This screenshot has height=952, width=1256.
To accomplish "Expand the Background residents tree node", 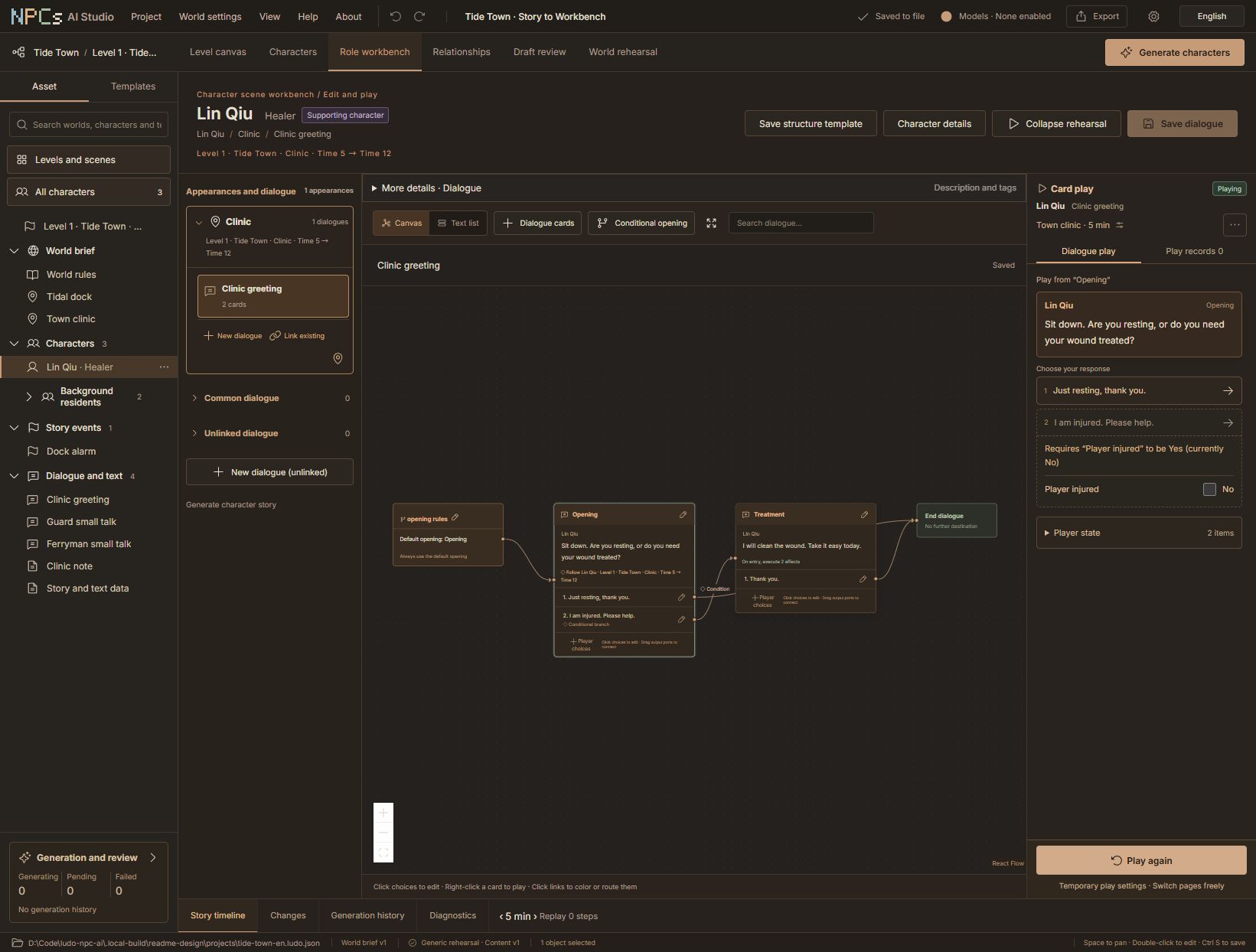I will pyautogui.click(x=29, y=396).
